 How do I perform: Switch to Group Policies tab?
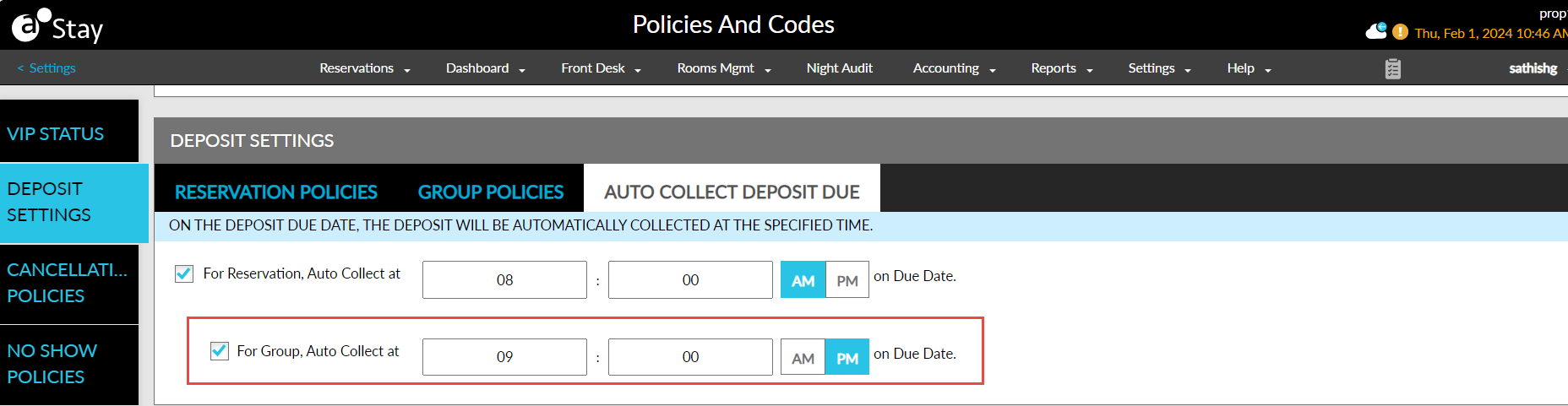(490, 192)
